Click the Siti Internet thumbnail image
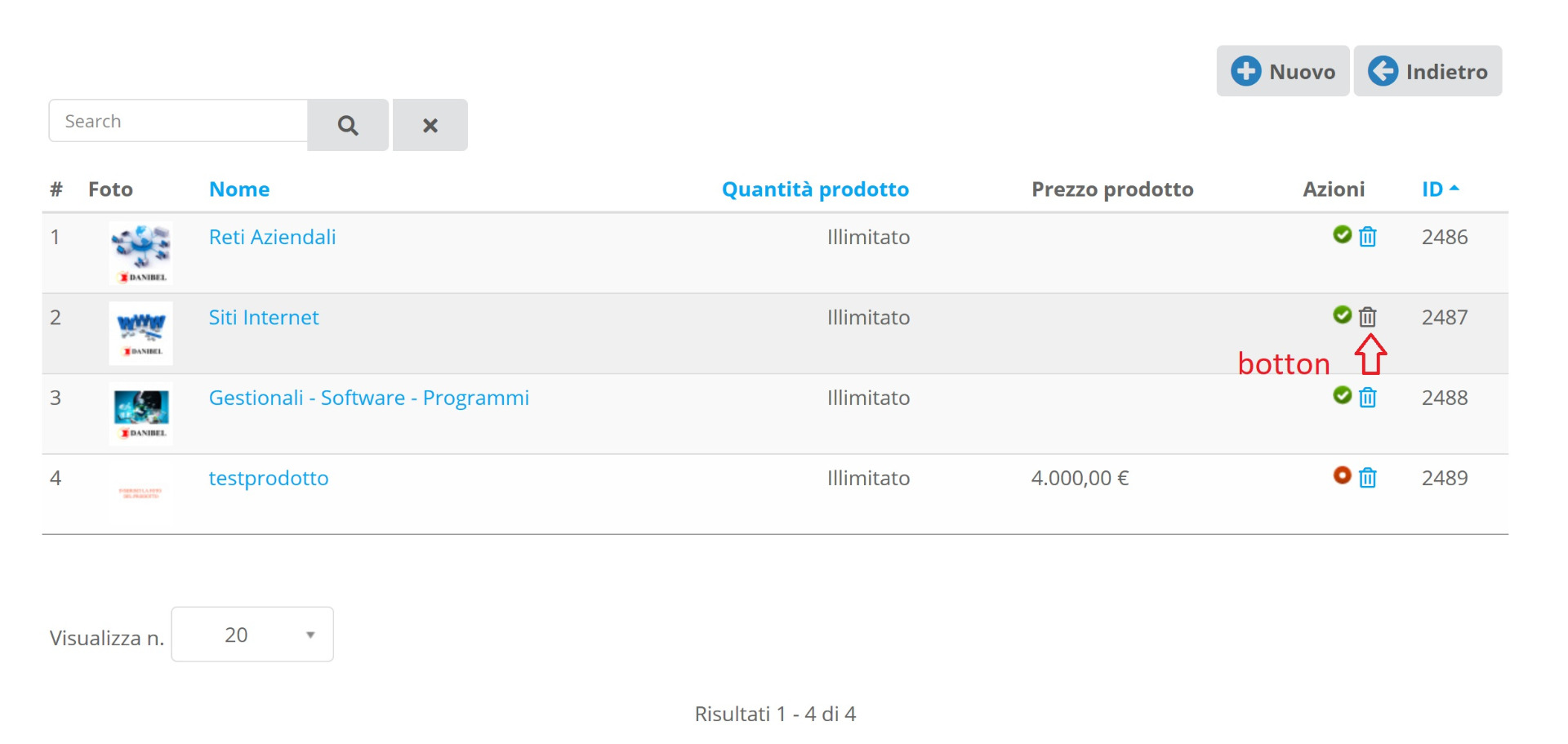The height and width of the screenshot is (744, 1568). pos(141,333)
